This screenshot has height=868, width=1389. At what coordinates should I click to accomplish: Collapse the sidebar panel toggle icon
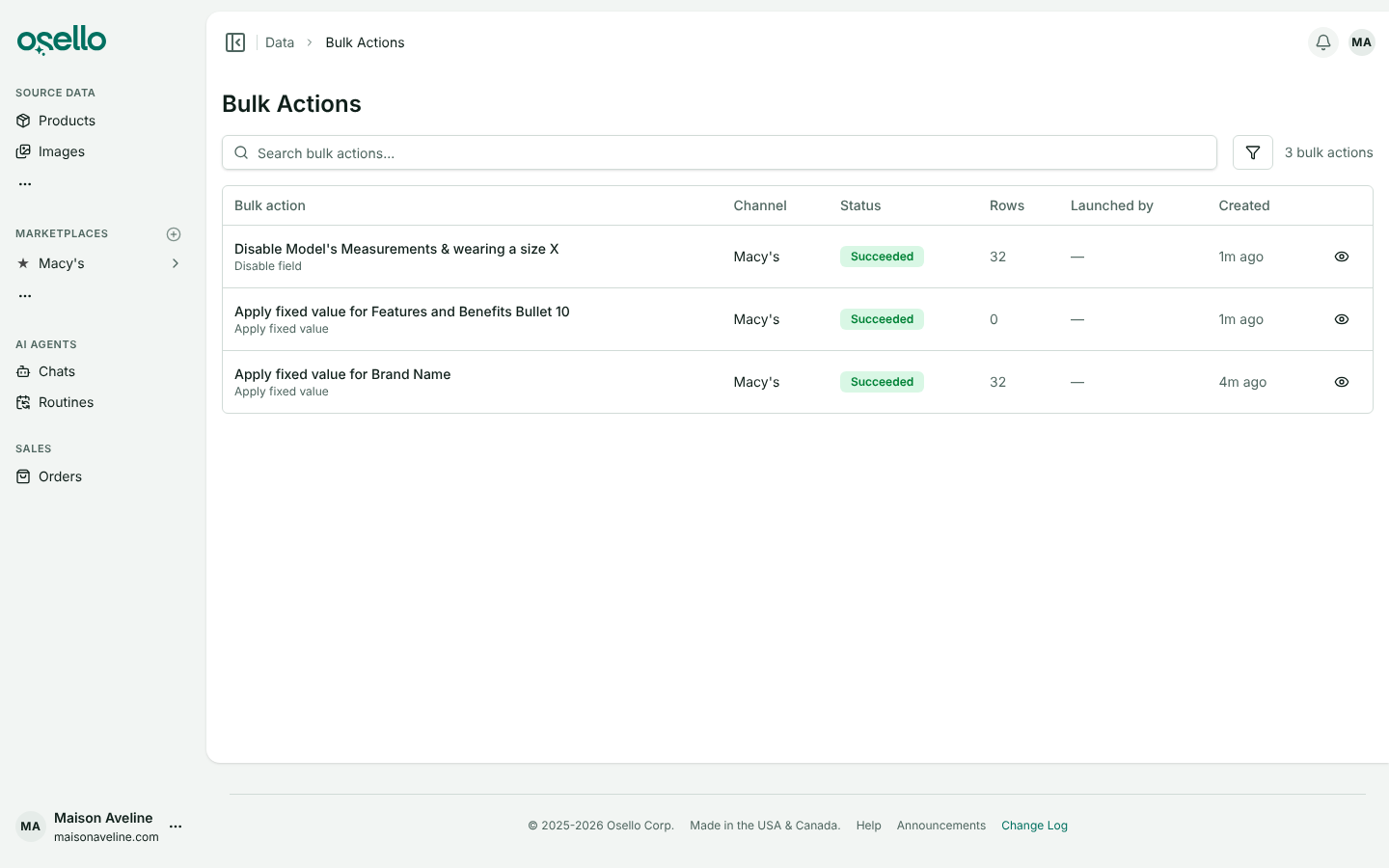(x=235, y=42)
